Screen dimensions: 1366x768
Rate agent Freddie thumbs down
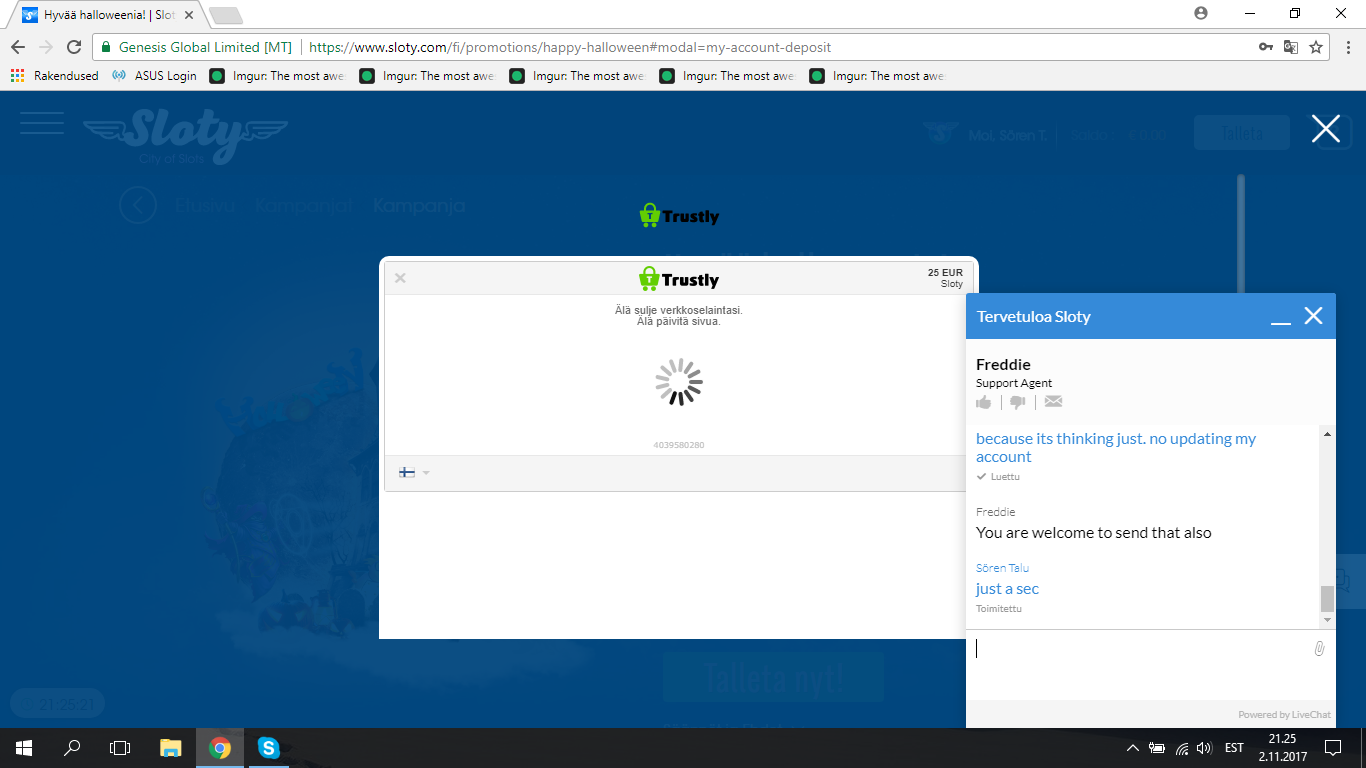coord(1018,402)
